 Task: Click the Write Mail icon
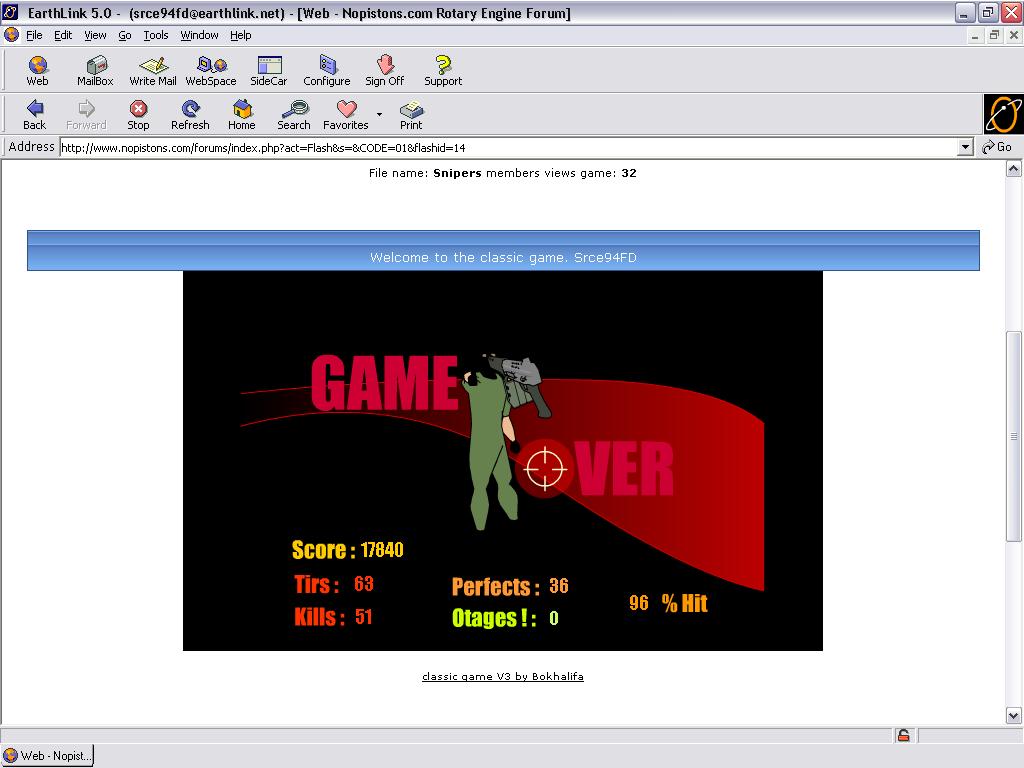153,70
